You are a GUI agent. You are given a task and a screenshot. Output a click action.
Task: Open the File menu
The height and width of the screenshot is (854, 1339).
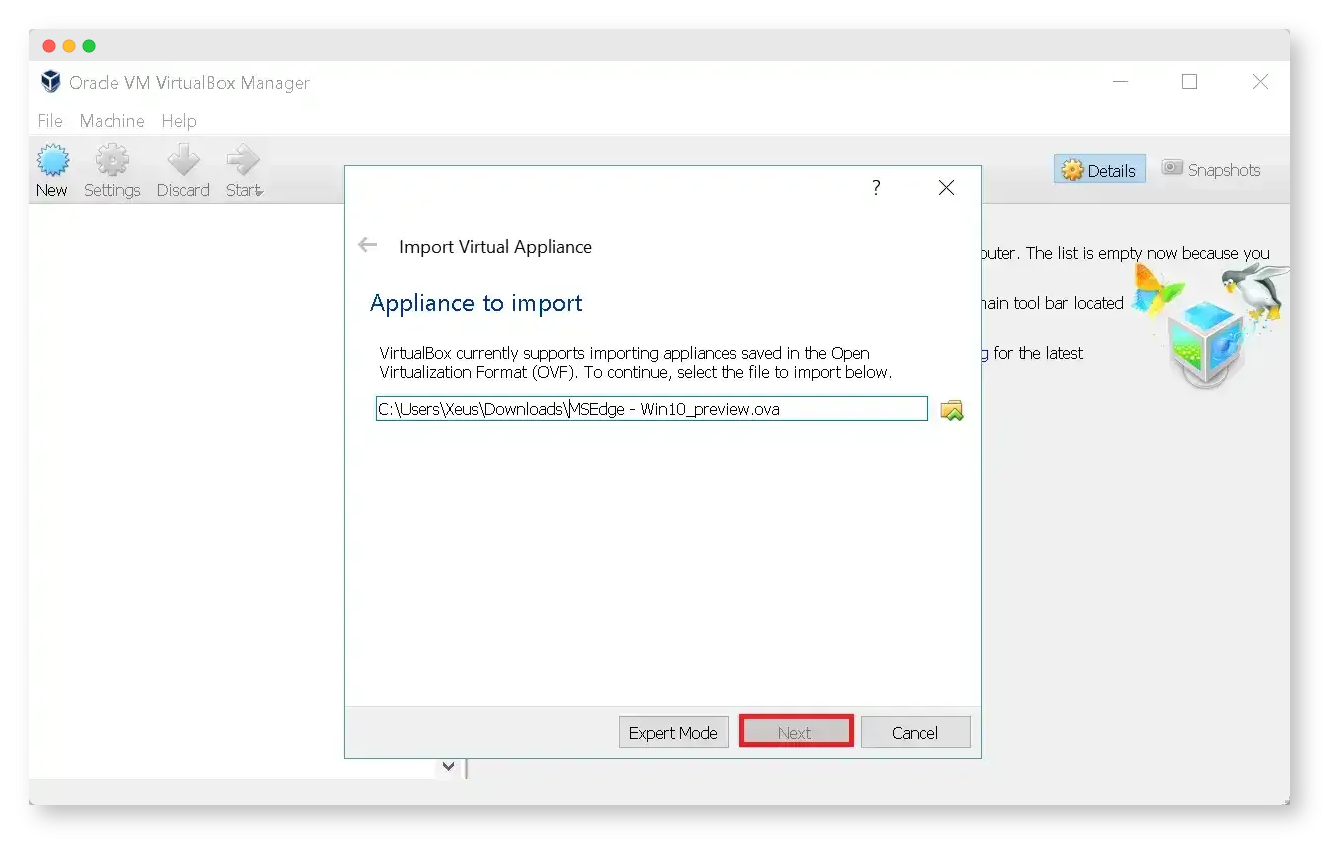point(50,121)
